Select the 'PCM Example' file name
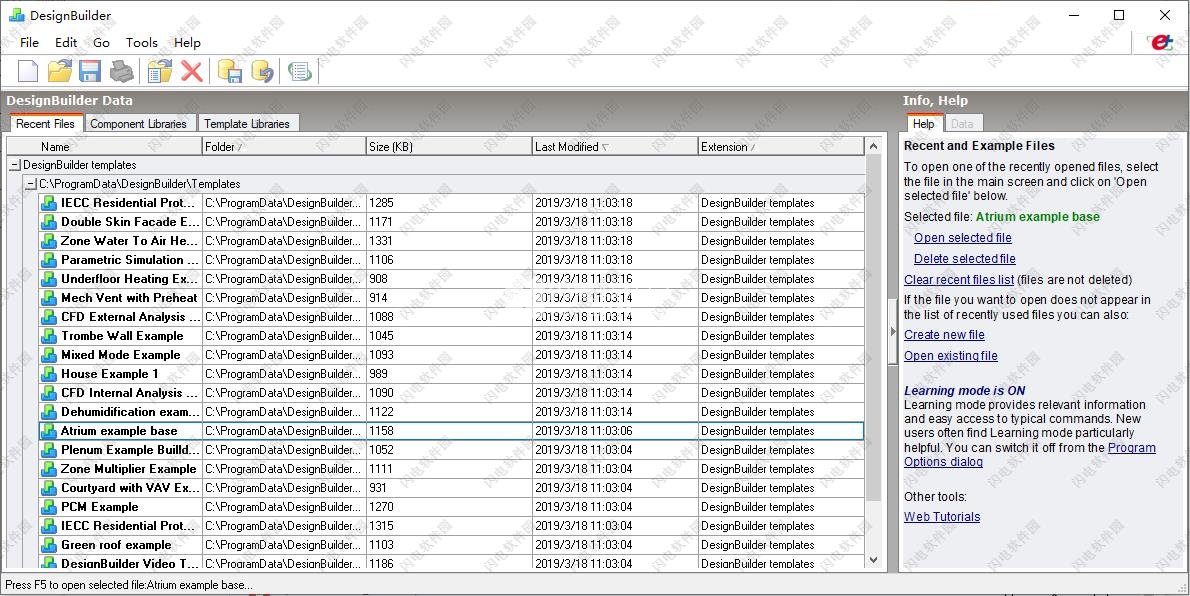This screenshot has width=1190, height=596. 99,507
